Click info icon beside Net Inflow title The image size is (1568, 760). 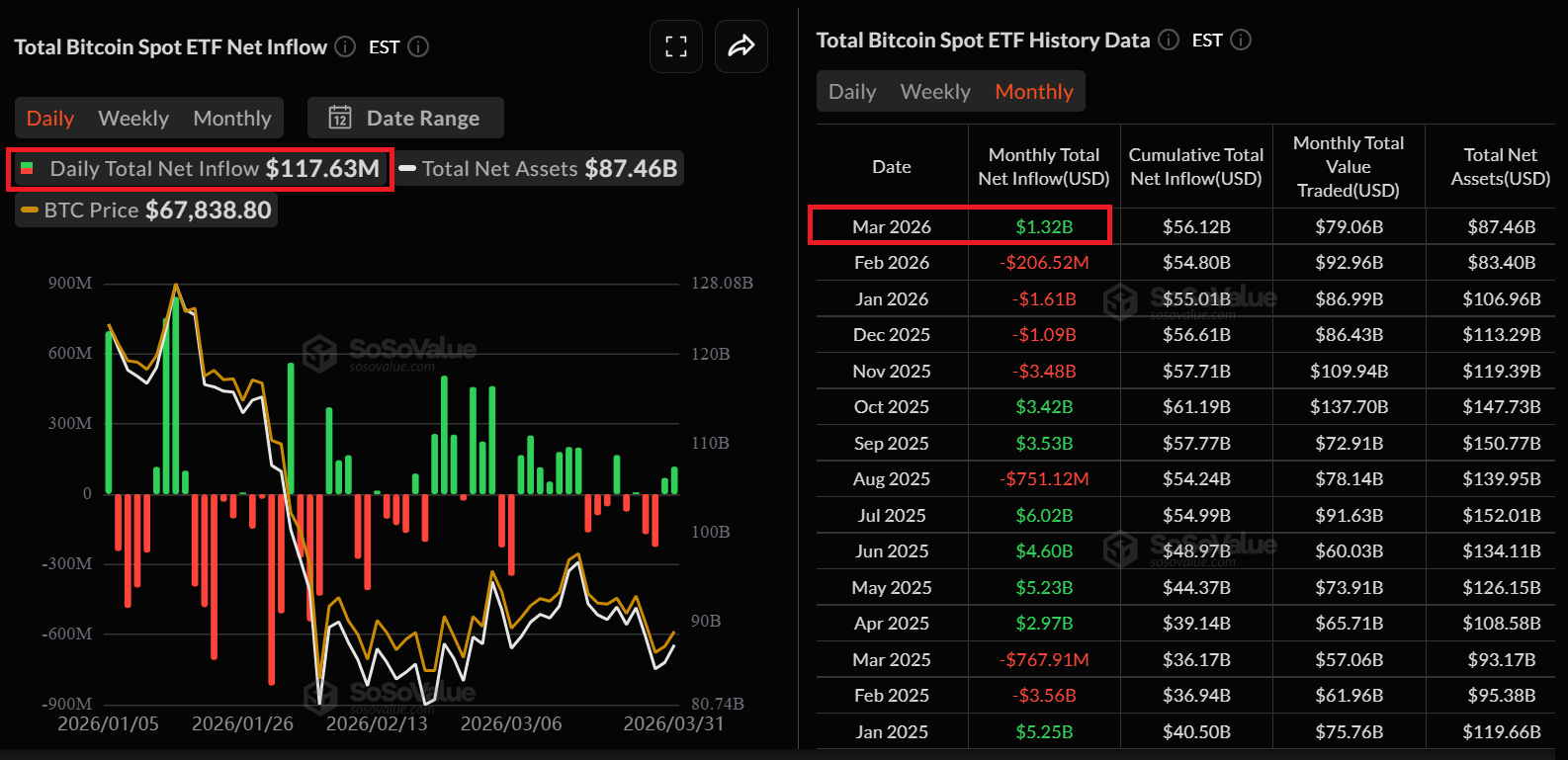pos(345,46)
